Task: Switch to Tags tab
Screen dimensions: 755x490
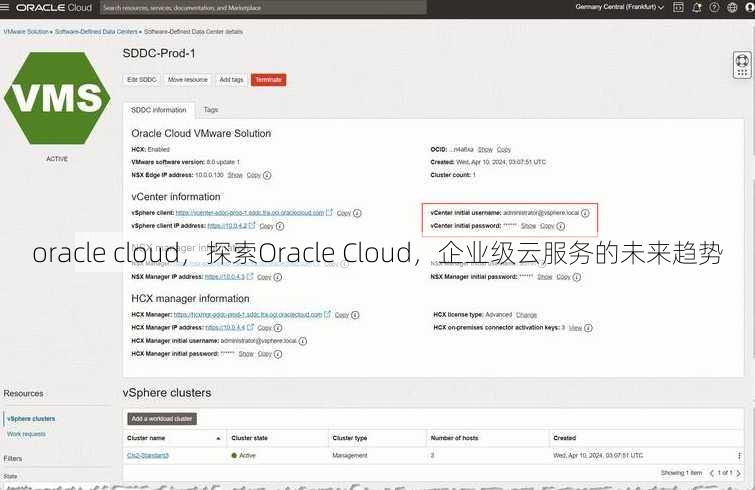Action: [211, 110]
